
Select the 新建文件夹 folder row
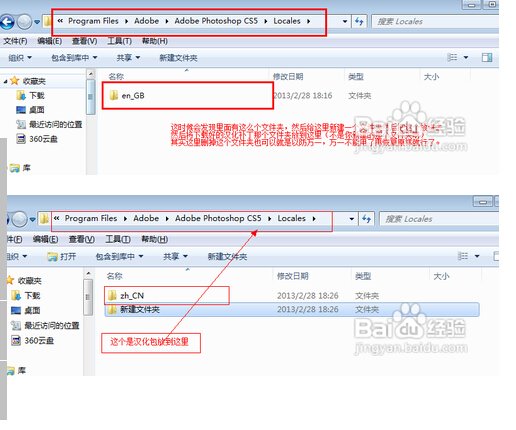pyautogui.click(x=292, y=310)
